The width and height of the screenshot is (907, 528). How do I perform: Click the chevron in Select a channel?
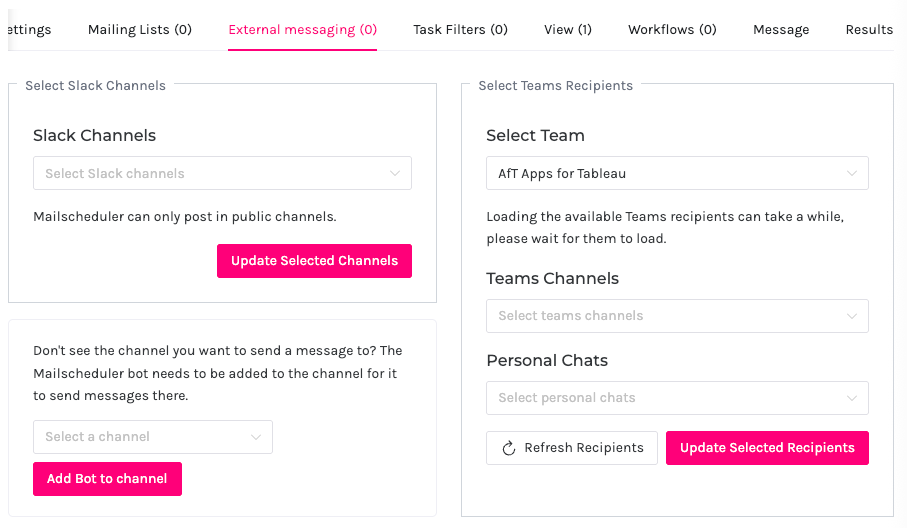pyautogui.click(x=256, y=437)
